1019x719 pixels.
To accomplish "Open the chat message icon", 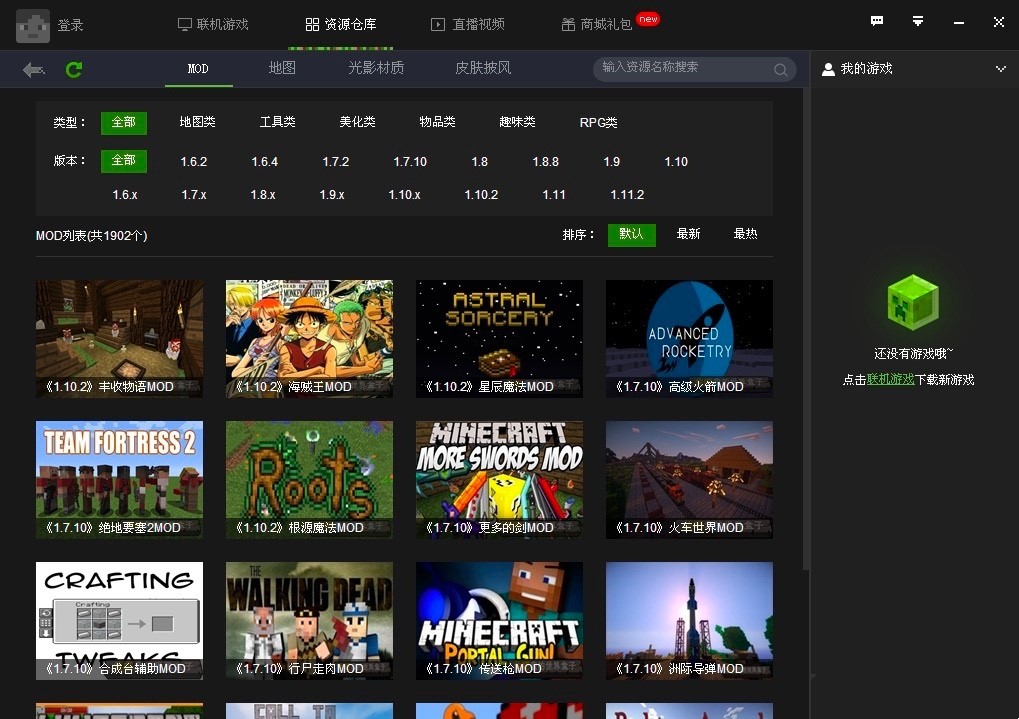I will pos(877,22).
